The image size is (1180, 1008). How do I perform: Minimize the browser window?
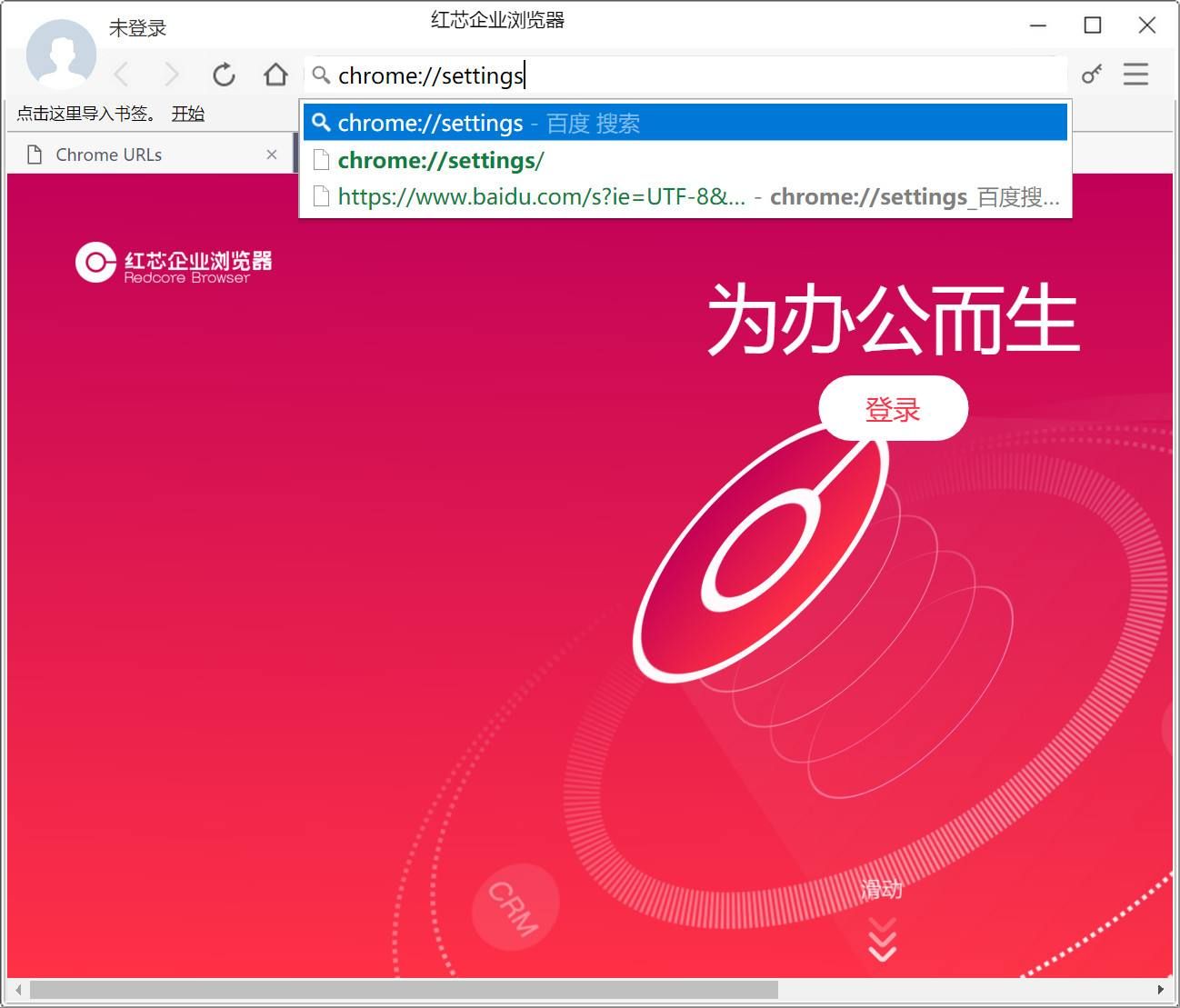click(x=1038, y=25)
